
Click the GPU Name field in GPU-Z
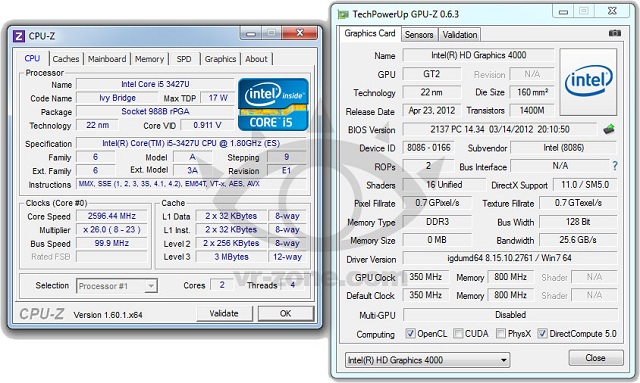pos(478,55)
